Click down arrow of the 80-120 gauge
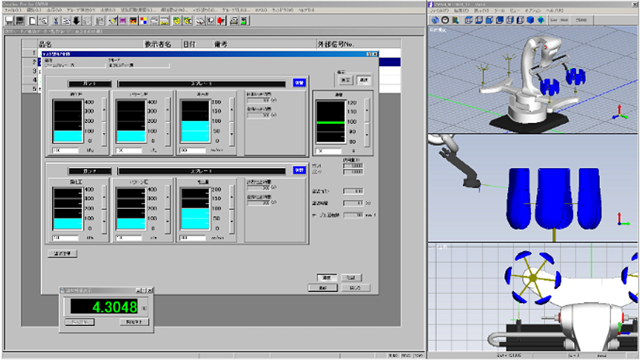 [x=367, y=134]
